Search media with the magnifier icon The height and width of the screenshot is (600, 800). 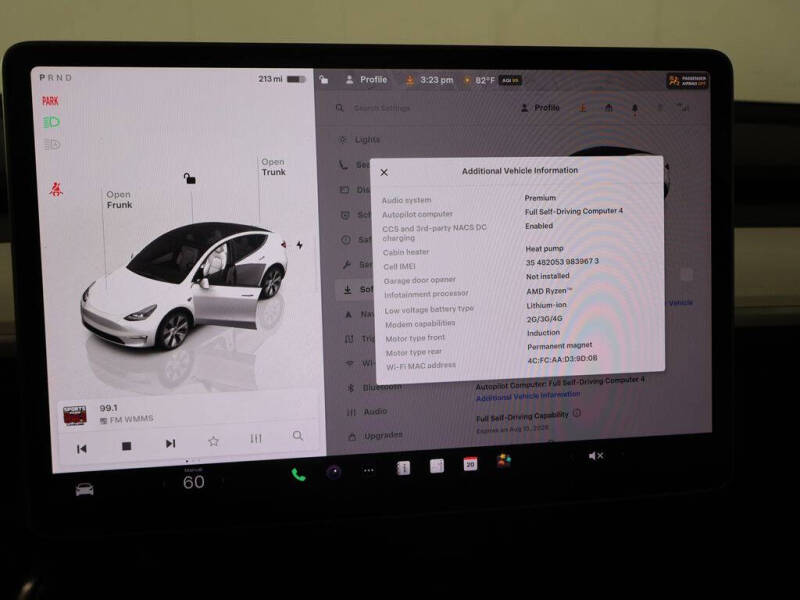click(x=298, y=436)
